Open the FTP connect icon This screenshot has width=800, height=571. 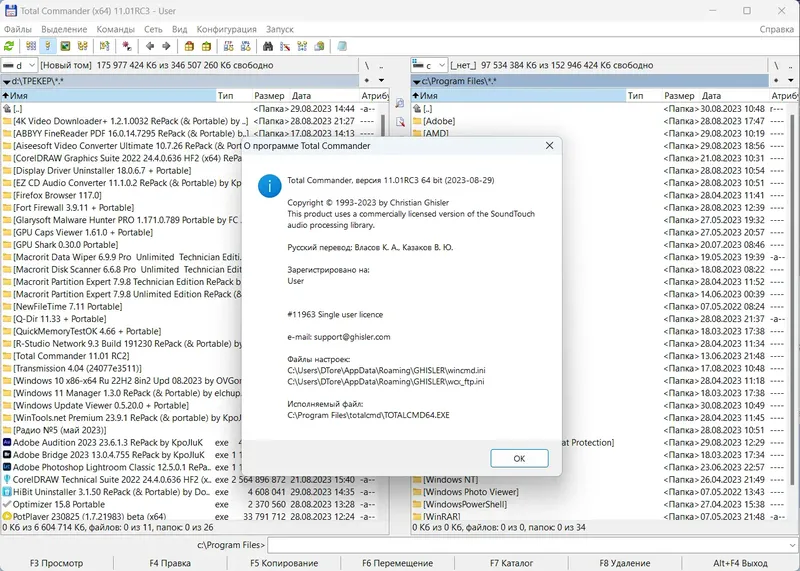tap(229, 46)
